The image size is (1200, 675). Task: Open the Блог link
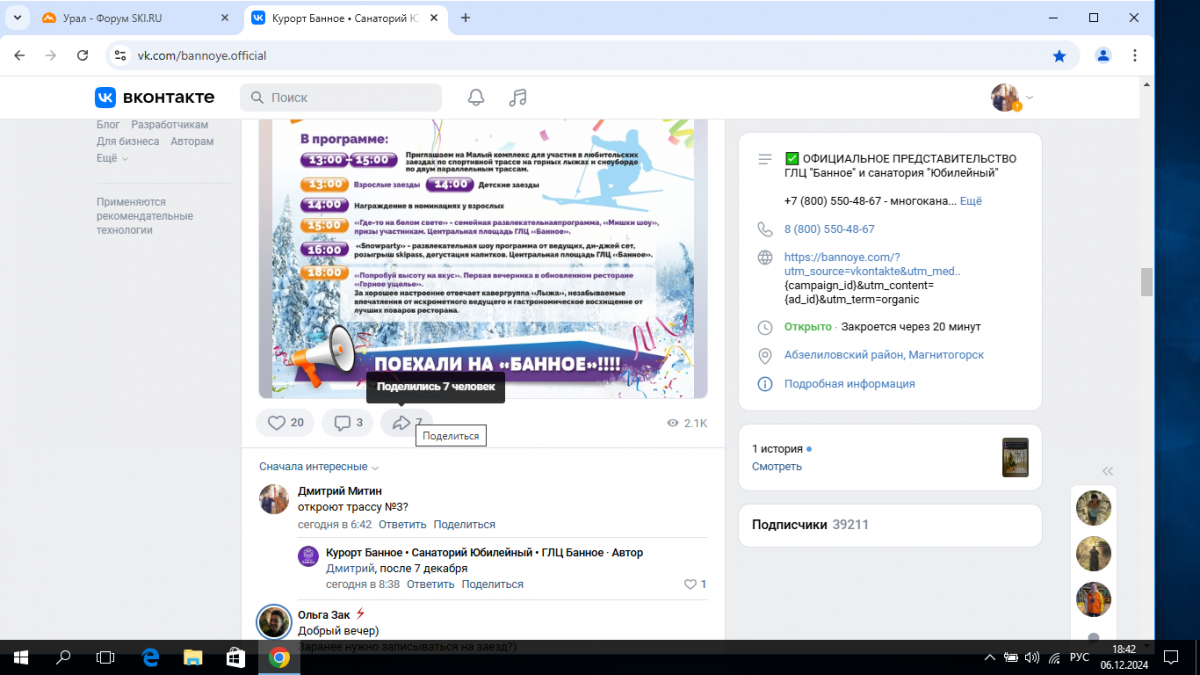(108, 125)
